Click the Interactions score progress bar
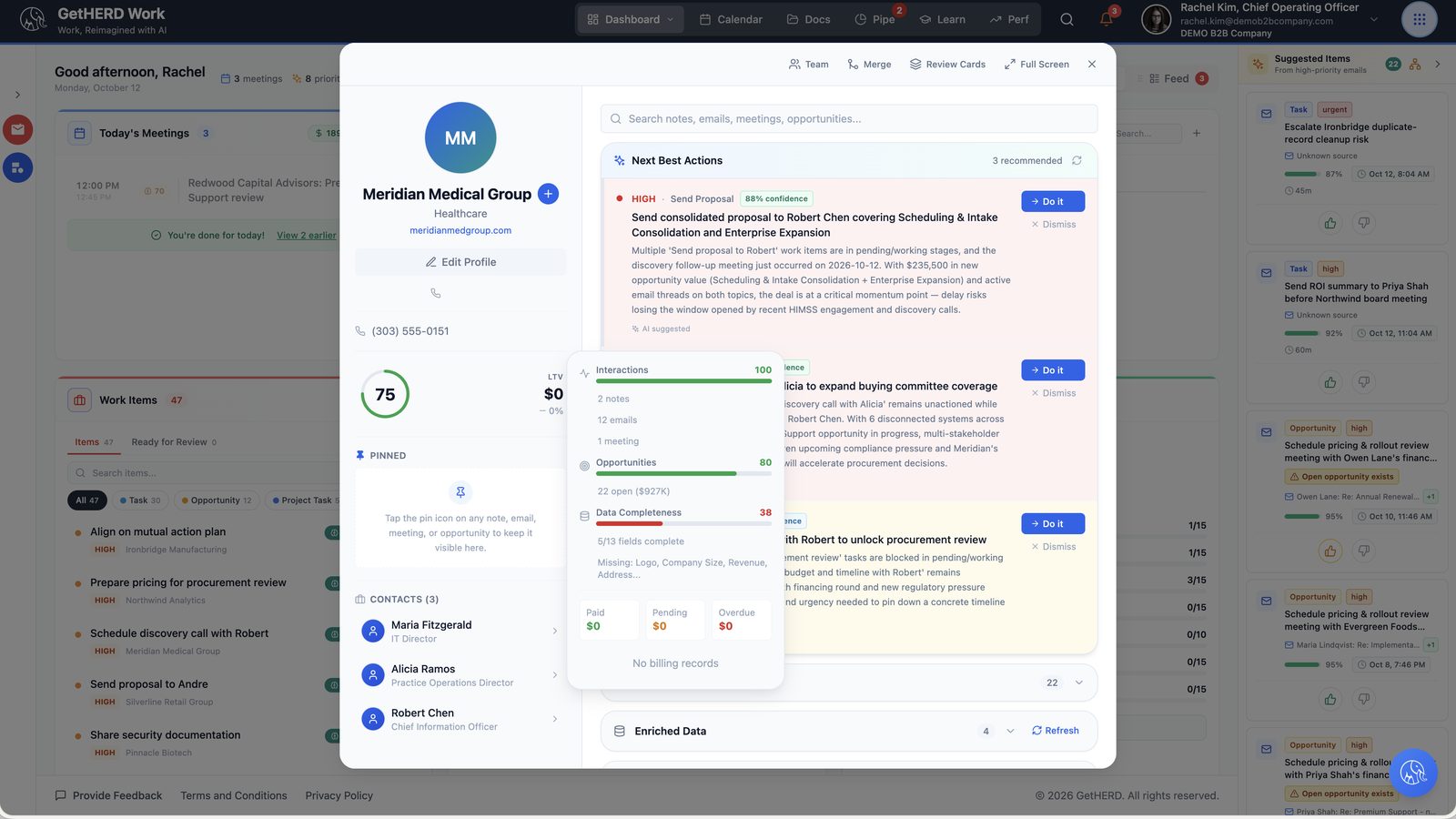 [683, 381]
